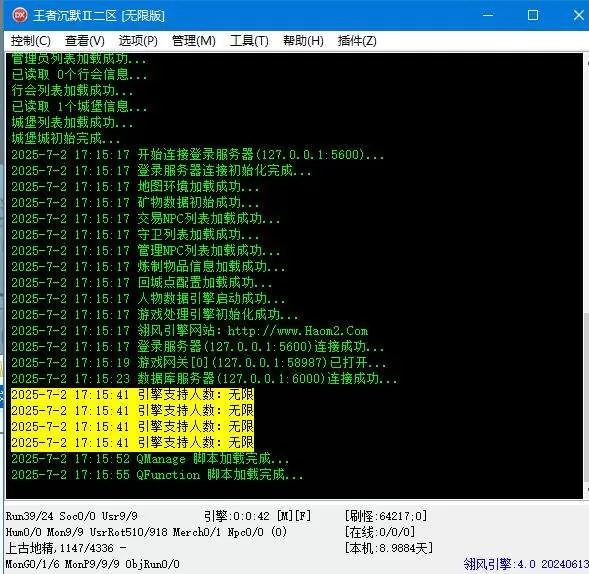
Task: Select the log line 守卫列表加载成功
Action: 135,235
